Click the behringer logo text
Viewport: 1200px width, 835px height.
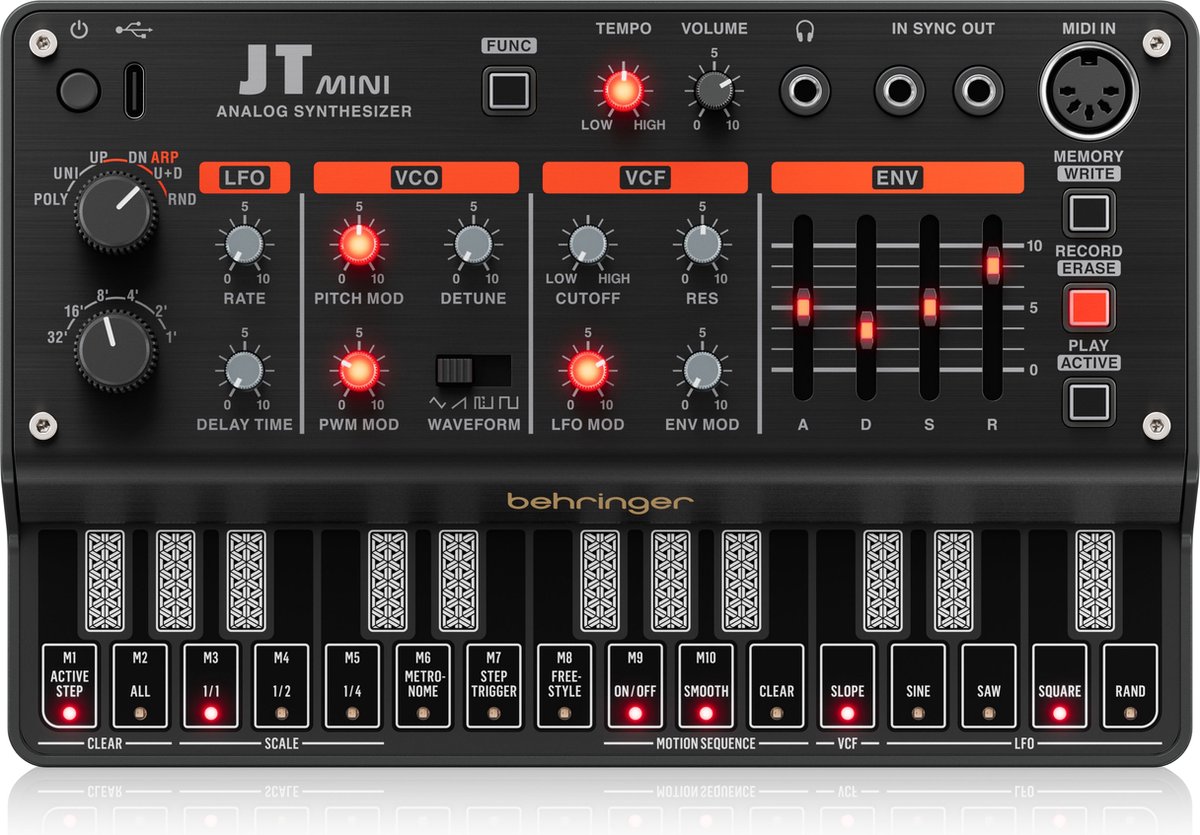pos(600,501)
